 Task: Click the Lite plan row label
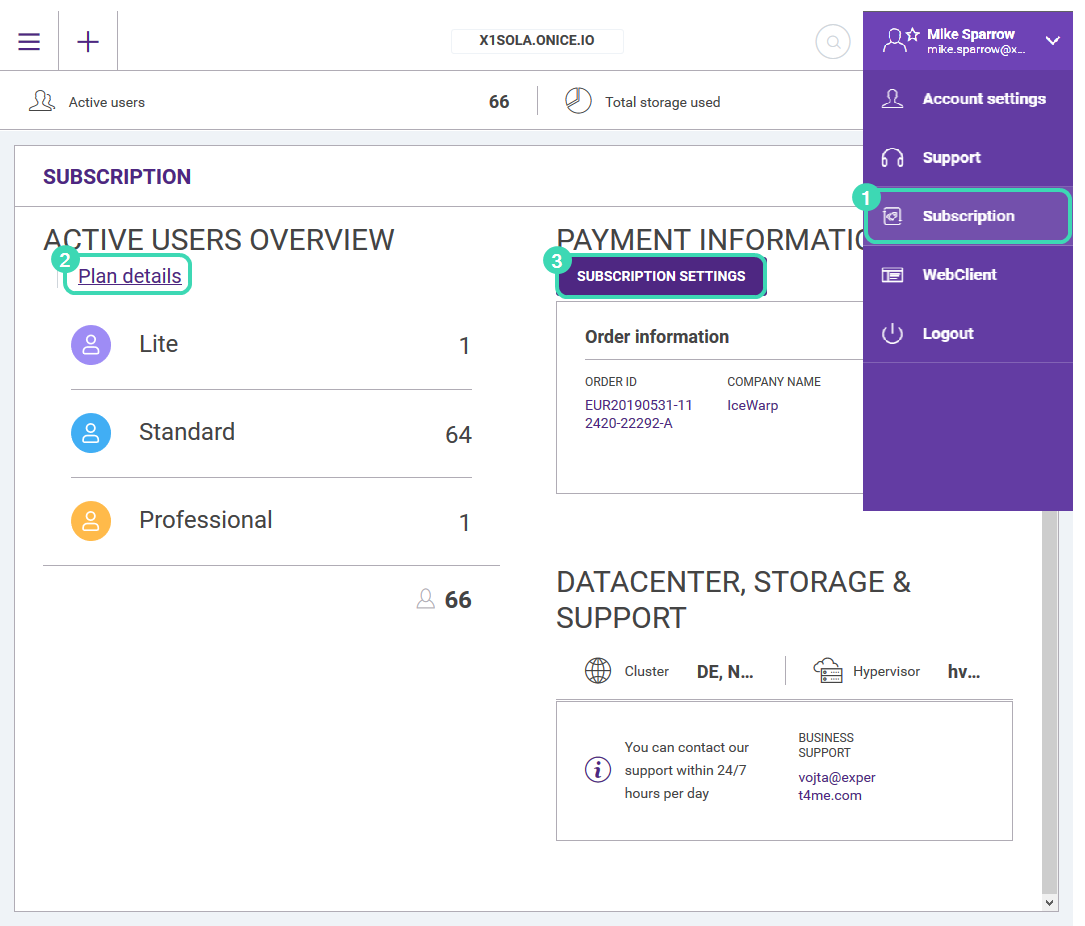click(158, 344)
